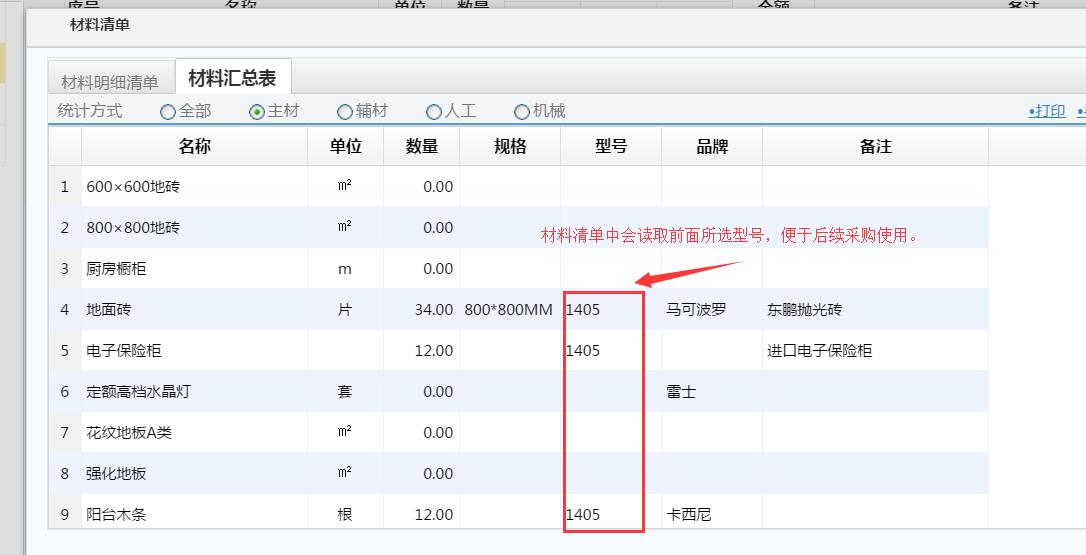This screenshot has height=555, width=1086.
Task: Select the 厨房橱柜 row
Action: click(117, 269)
